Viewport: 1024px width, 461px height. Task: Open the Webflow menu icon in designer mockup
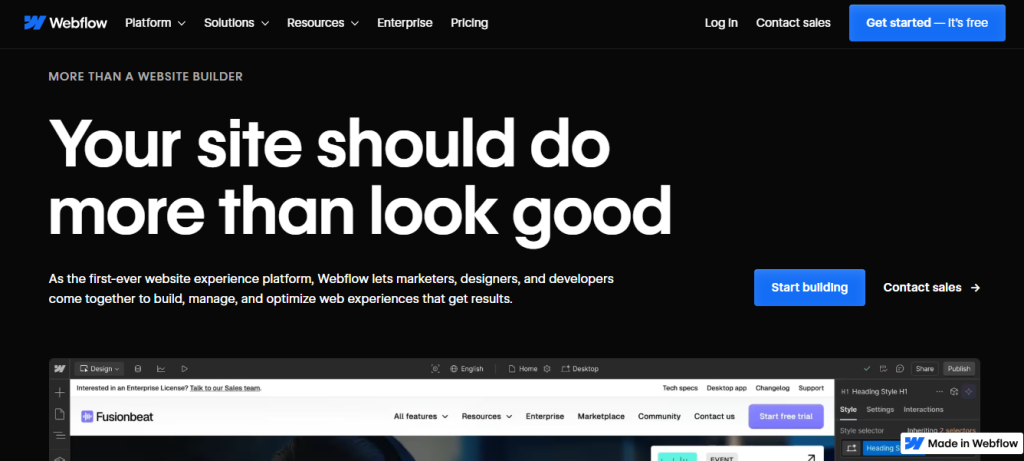click(x=60, y=368)
